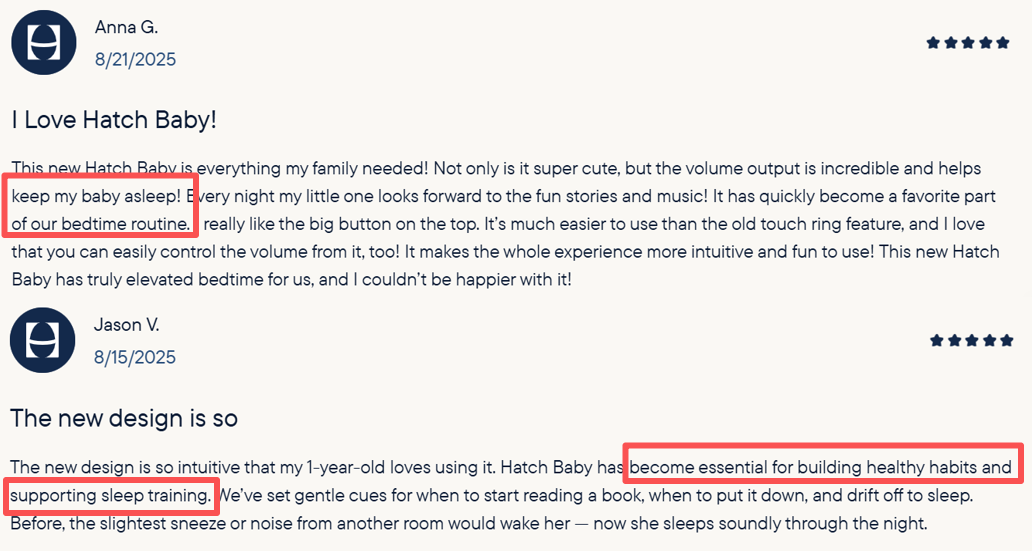The width and height of the screenshot is (1032, 551).
Task: Click Jason V.'s Hatch logo avatar
Action: [x=43, y=341]
